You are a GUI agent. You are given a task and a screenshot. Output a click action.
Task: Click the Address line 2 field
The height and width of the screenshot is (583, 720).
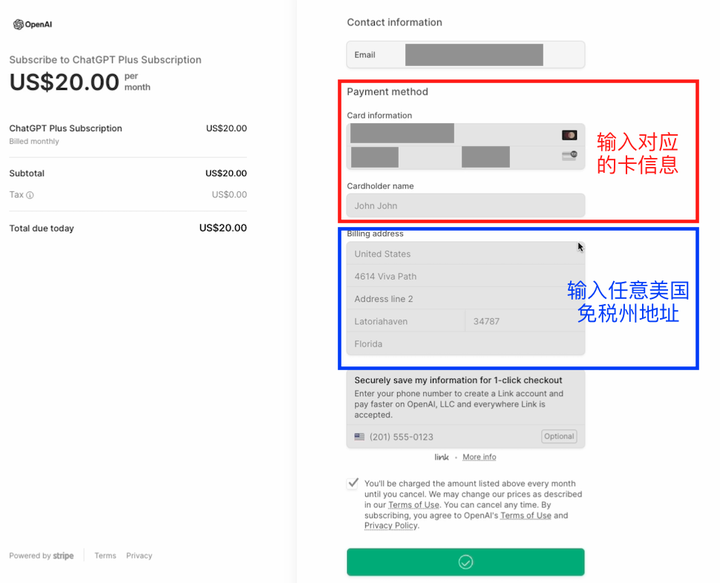pyautogui.click(x=465, y=299)
